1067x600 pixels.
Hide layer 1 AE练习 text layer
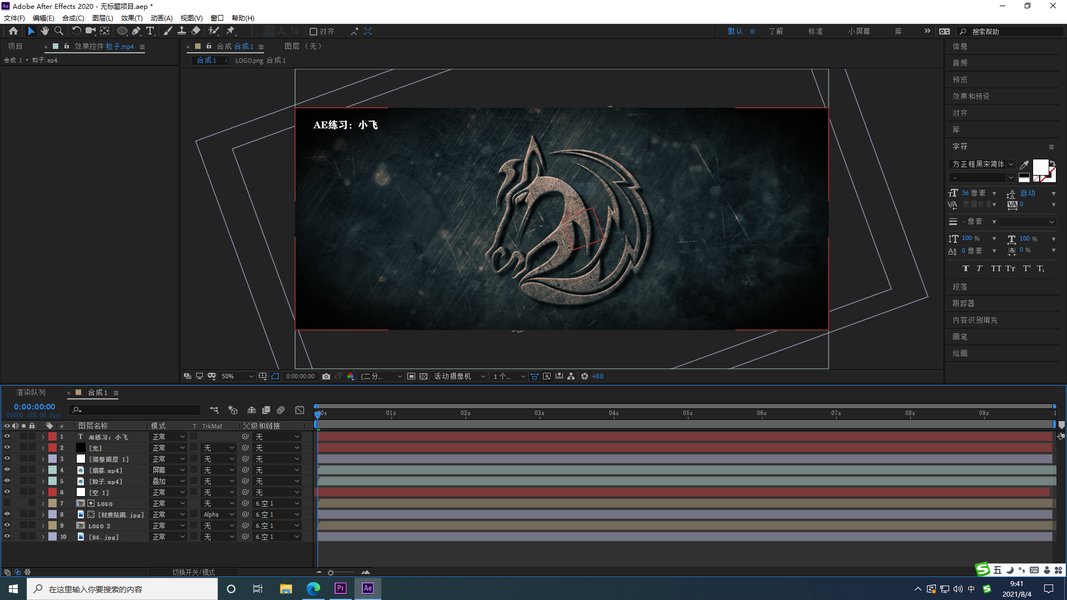point(7,437)
